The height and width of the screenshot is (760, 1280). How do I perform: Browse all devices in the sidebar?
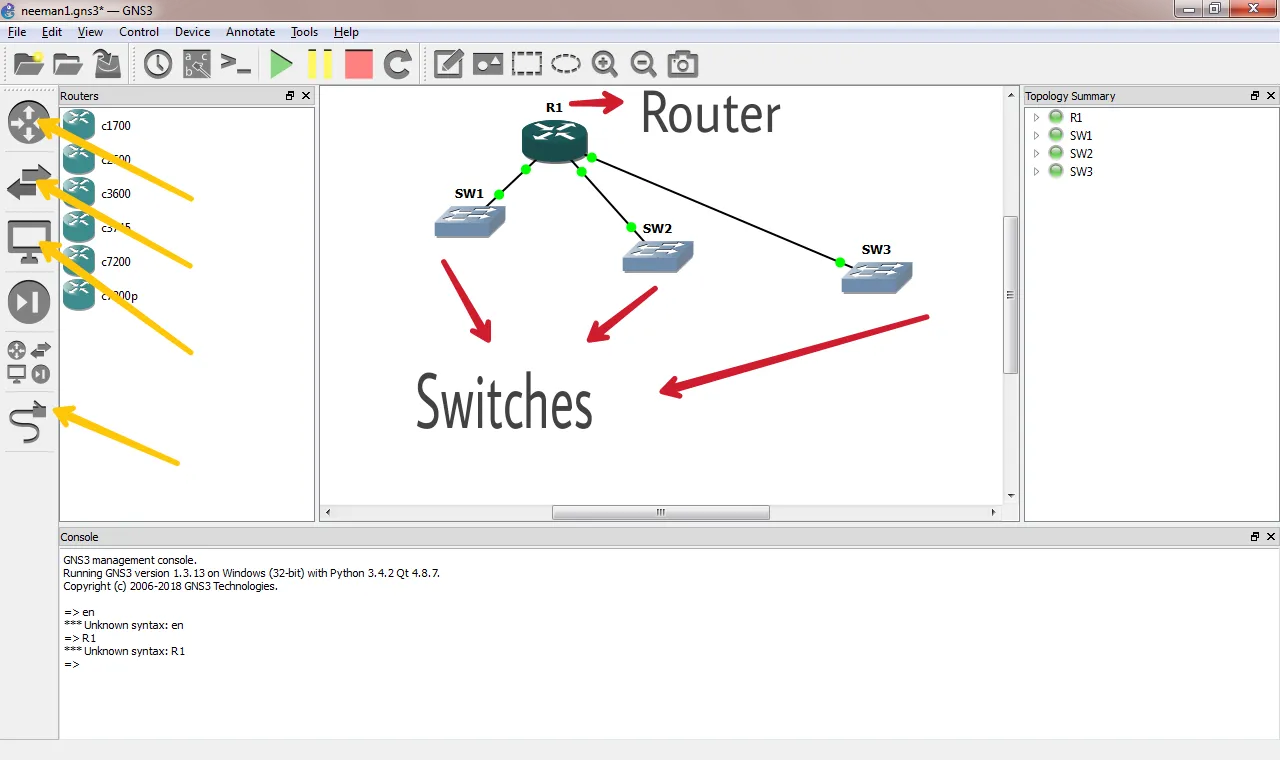(x=29, y=362)
